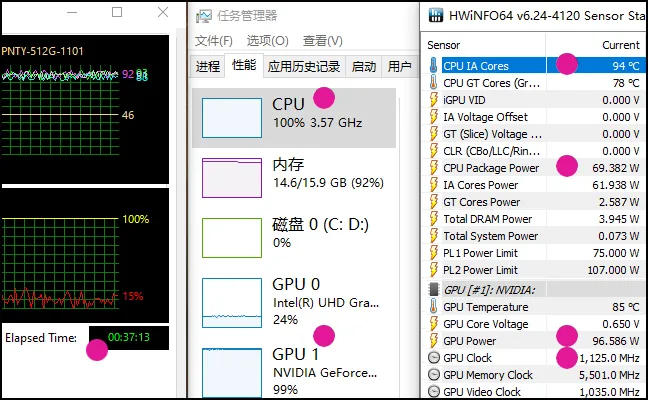
Task: Click the clock icon beside GPU Clock
Action: (x=434, y=357)
